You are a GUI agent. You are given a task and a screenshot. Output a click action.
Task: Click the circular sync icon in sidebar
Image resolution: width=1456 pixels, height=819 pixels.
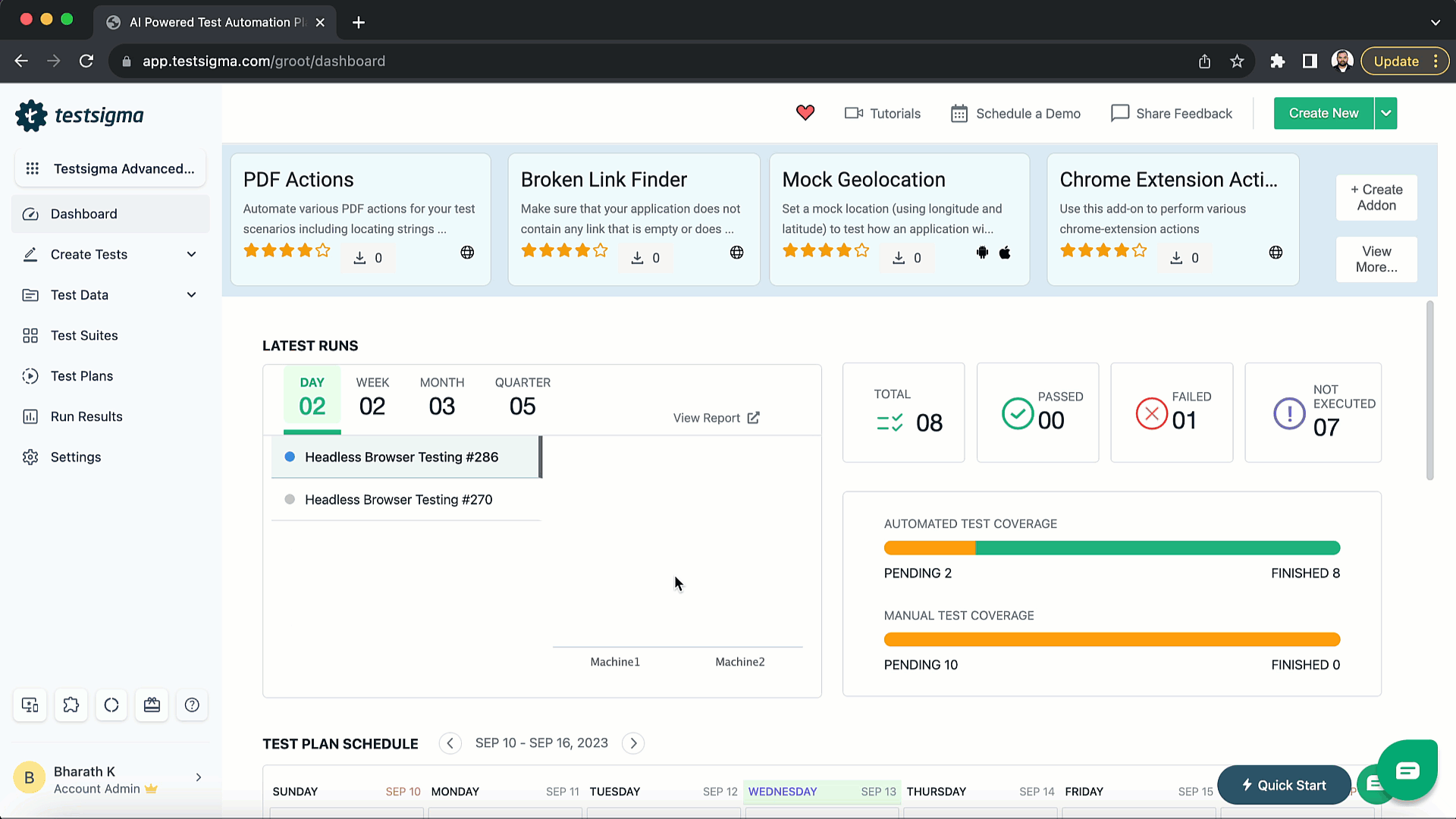tap(111, 705)
